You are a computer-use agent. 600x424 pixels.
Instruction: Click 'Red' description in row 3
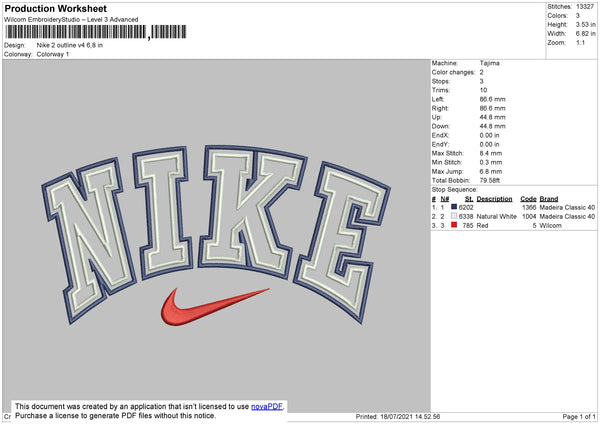(x=483, y=226)
